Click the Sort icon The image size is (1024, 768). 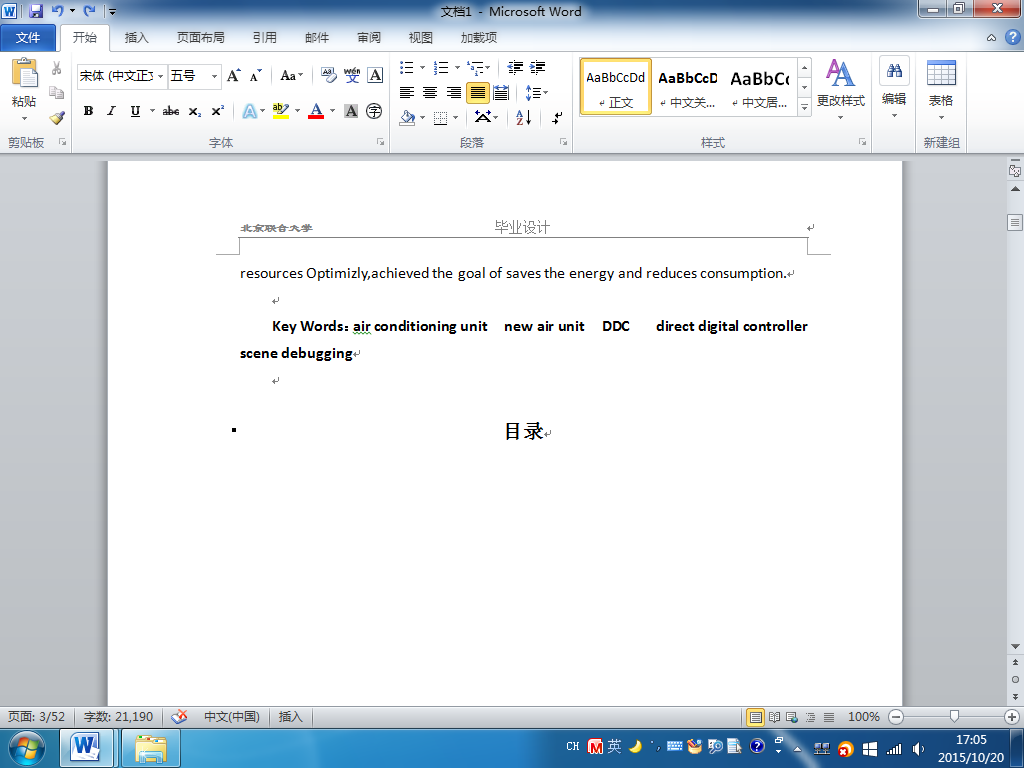(x=524, y=118)
